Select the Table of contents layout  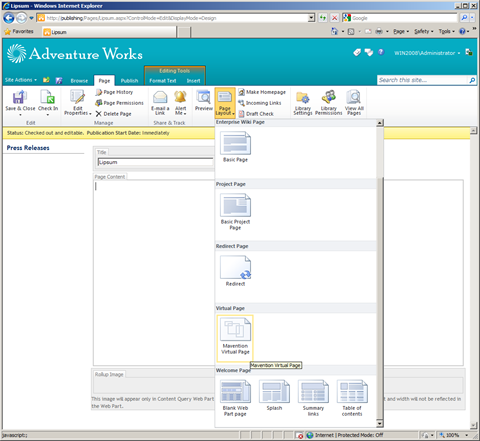click(352, 398)
